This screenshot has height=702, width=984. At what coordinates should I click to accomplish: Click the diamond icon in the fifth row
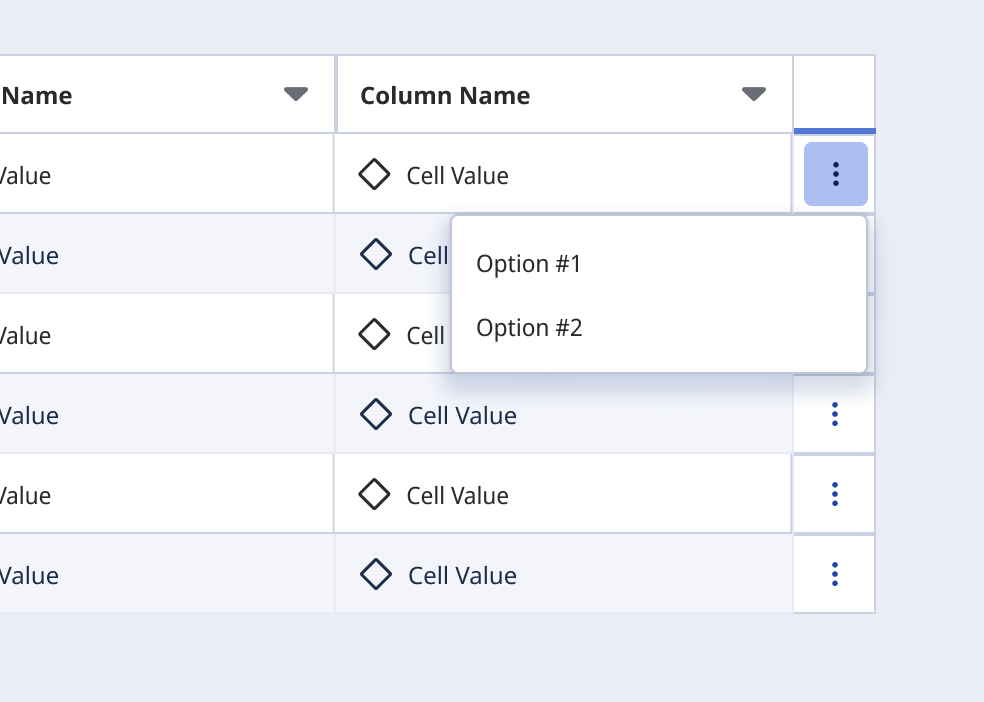[x=374, y=494]
